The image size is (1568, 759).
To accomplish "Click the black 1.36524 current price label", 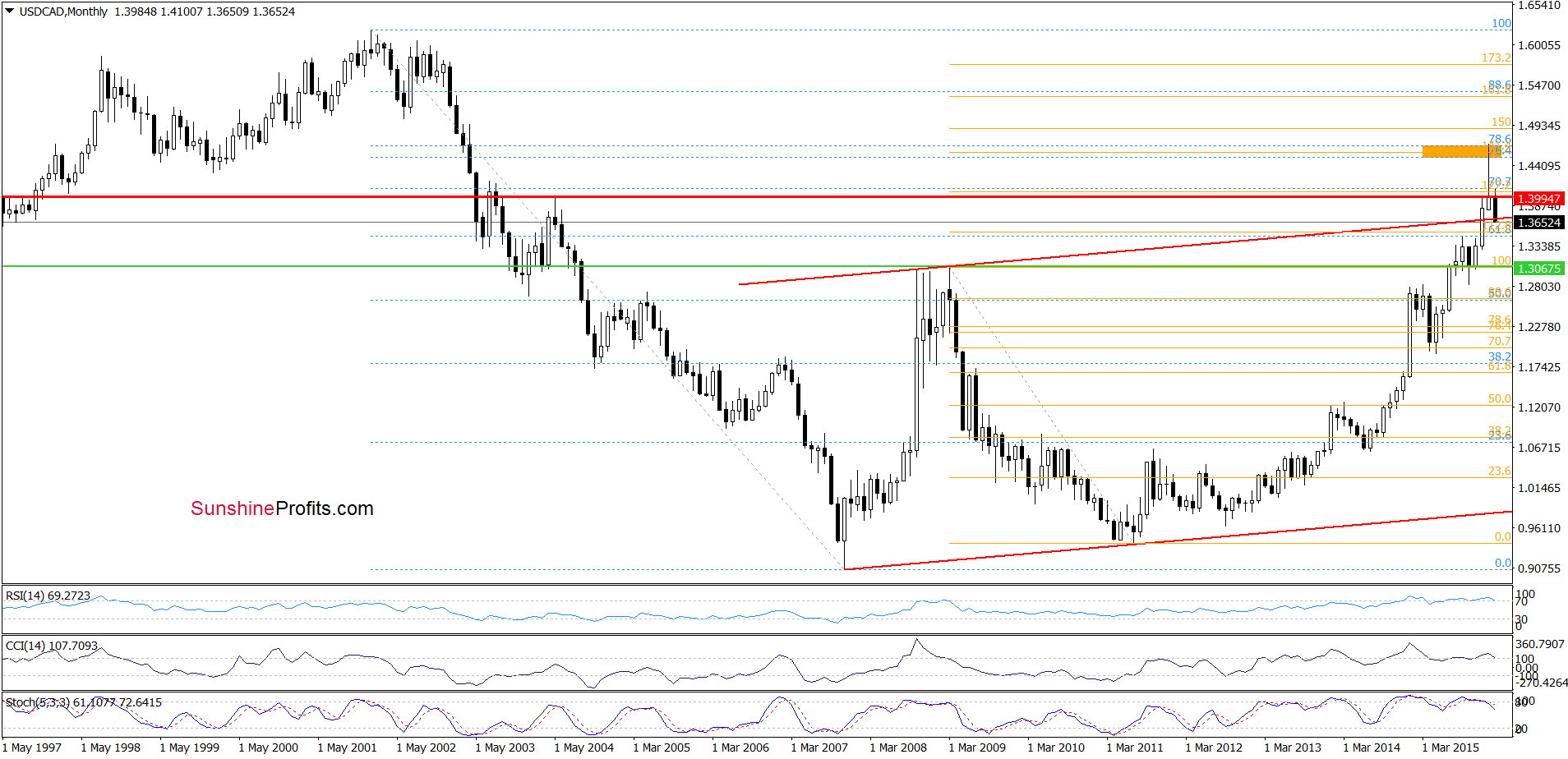I will click(1539, 223).
